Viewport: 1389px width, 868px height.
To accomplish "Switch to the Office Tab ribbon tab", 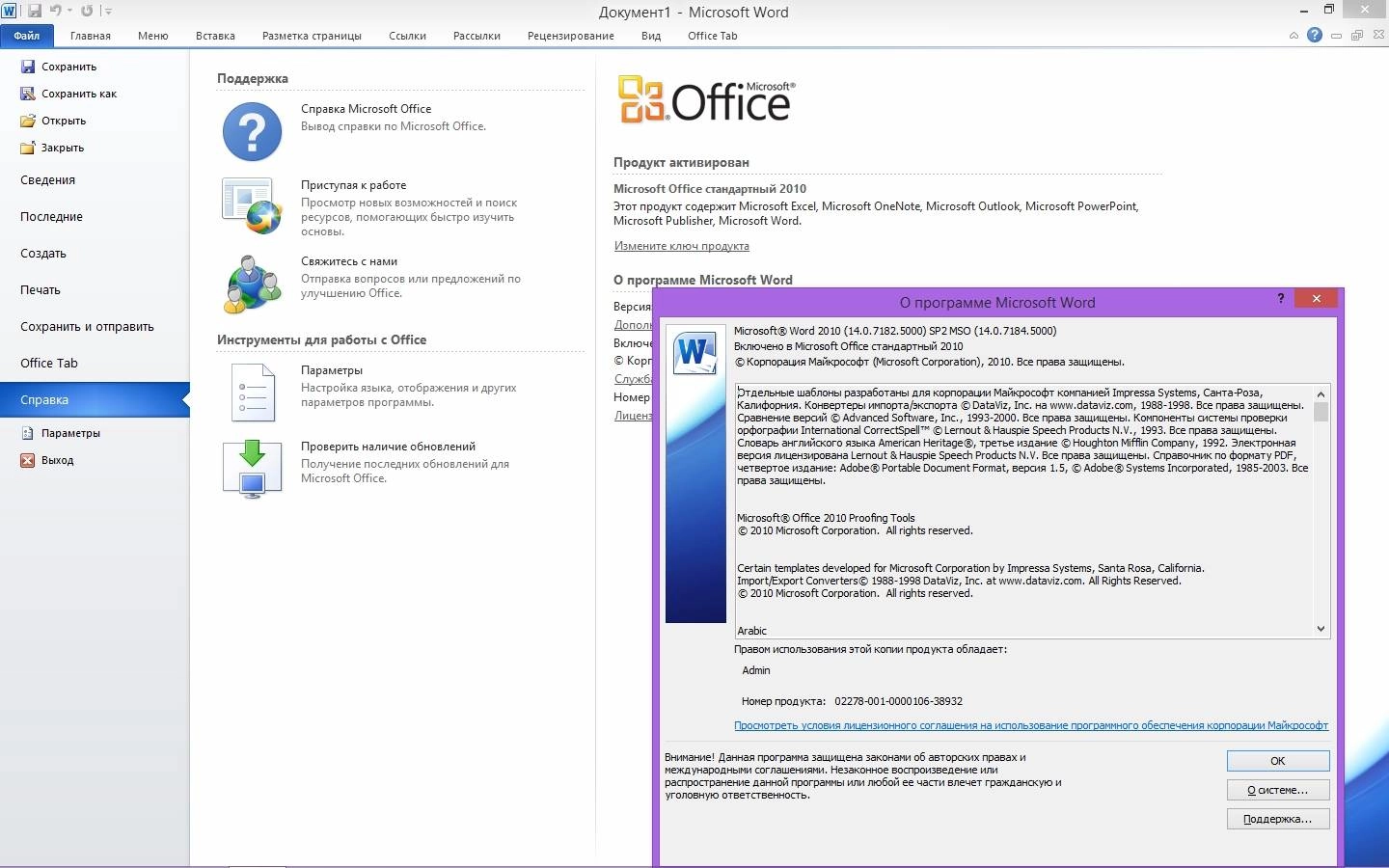I will coord(712,36).
